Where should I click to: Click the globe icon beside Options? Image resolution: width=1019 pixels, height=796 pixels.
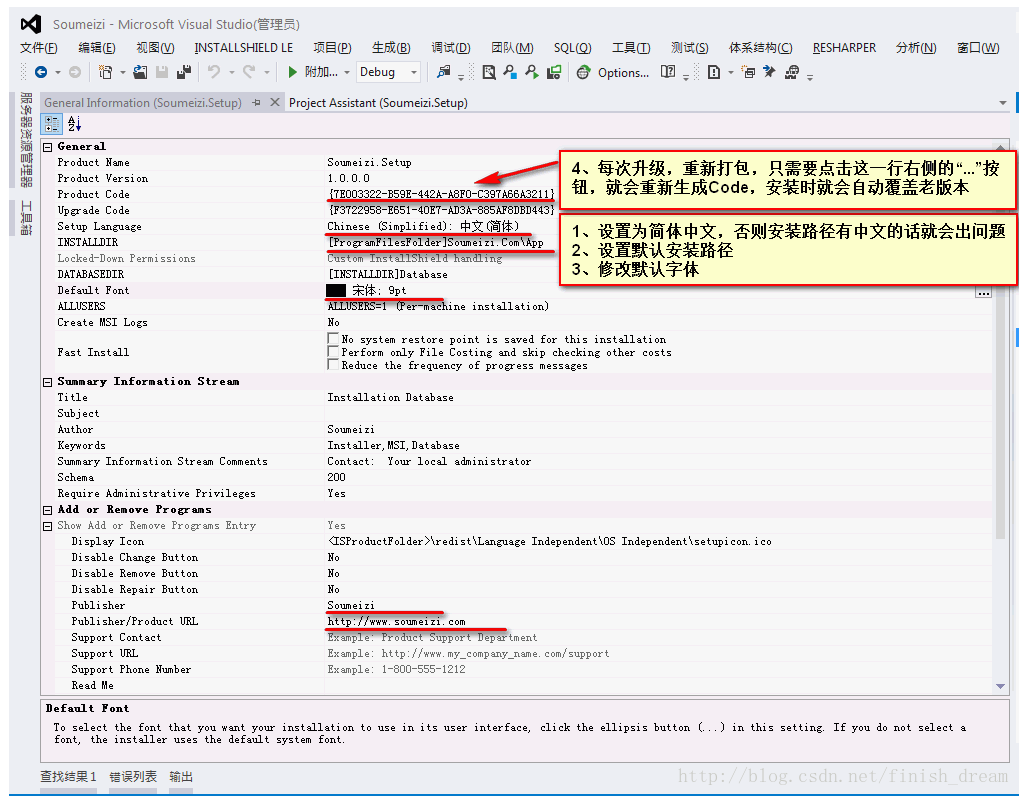[584, 72]
